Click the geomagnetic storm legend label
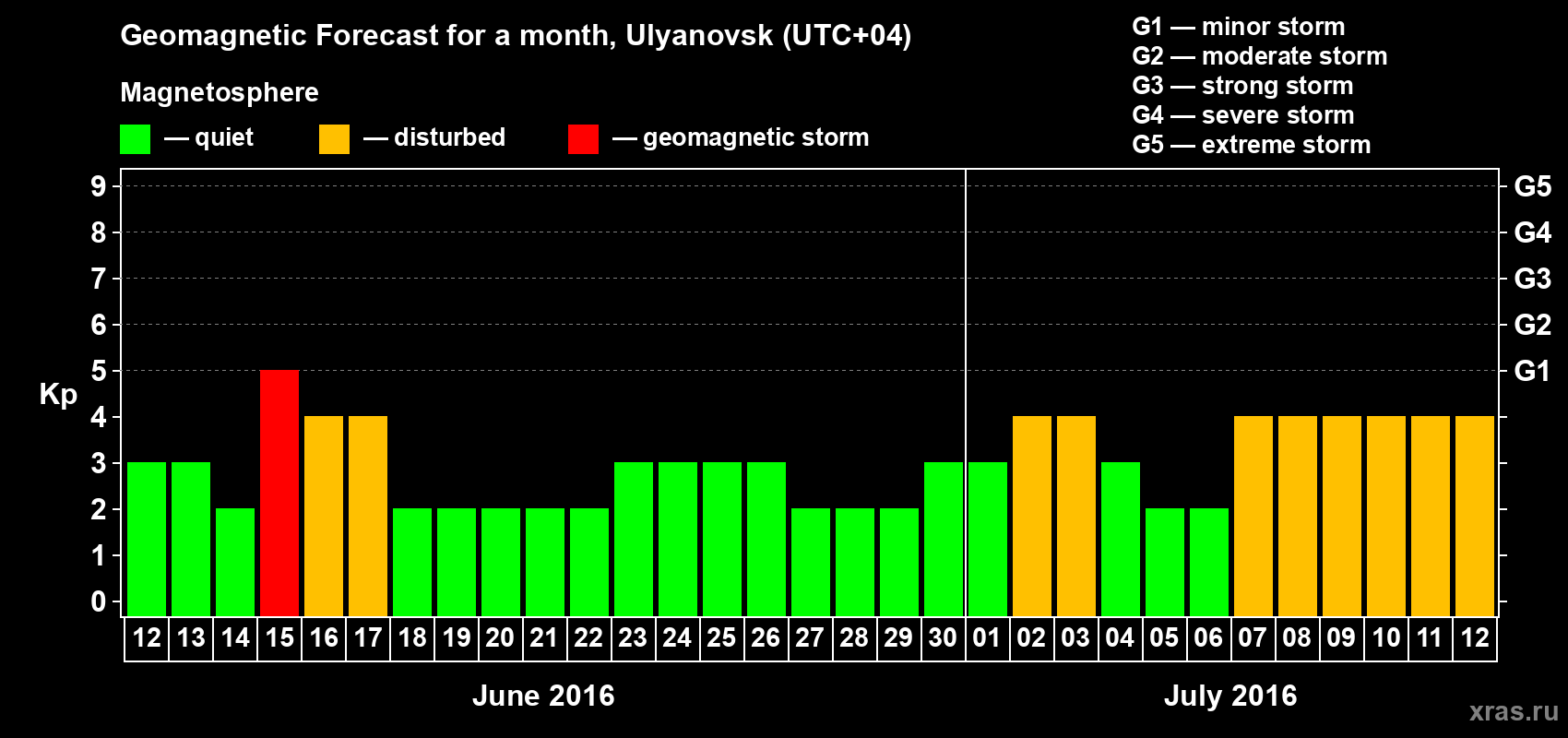Viewport: 1568px width, 738px height. tap(756, 137)
